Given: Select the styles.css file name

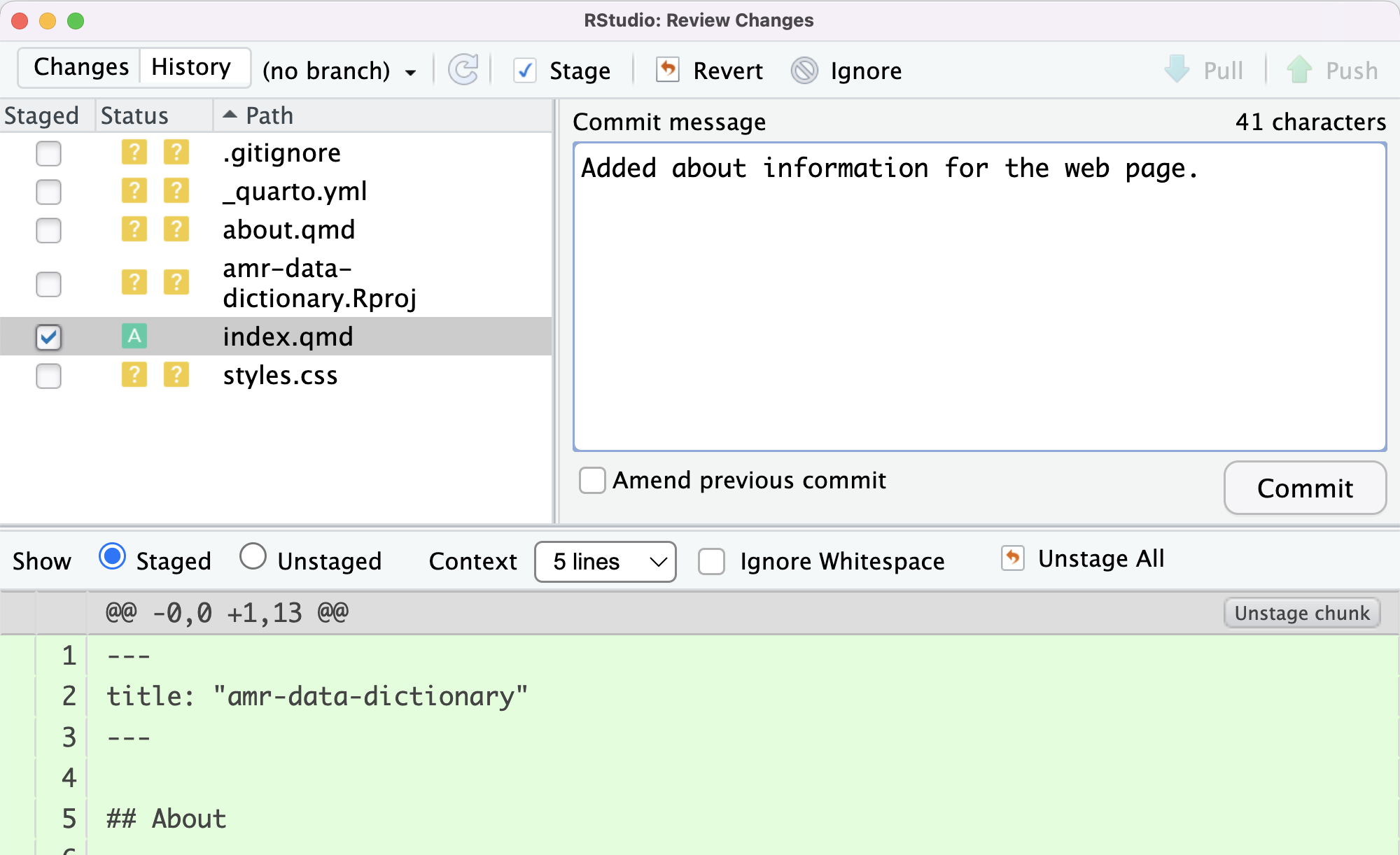Looking at the screenshot, I should (x=280, y=375).
